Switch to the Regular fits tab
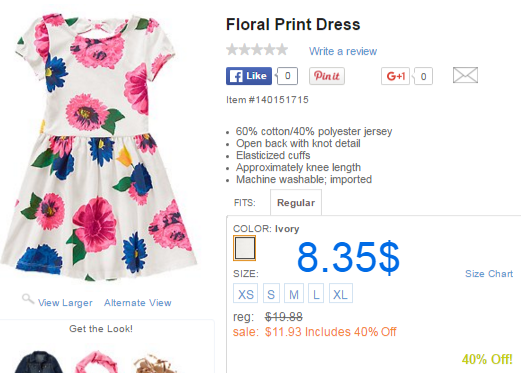The width and height of the screenshot is (521, 373). pyautogui.click(x=296, y=203)
